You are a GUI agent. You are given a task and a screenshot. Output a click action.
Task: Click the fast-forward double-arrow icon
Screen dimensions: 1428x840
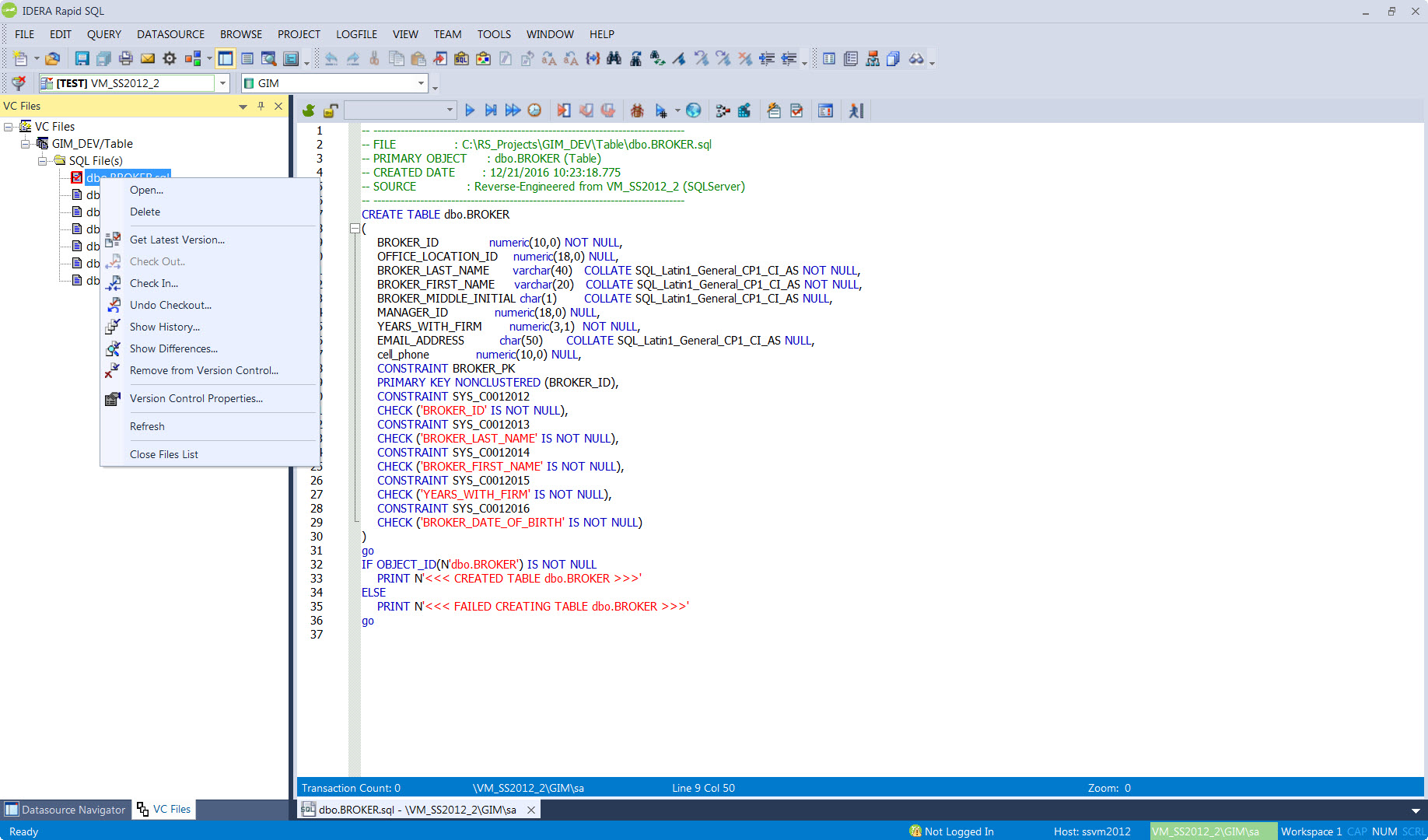click(513, 110)
